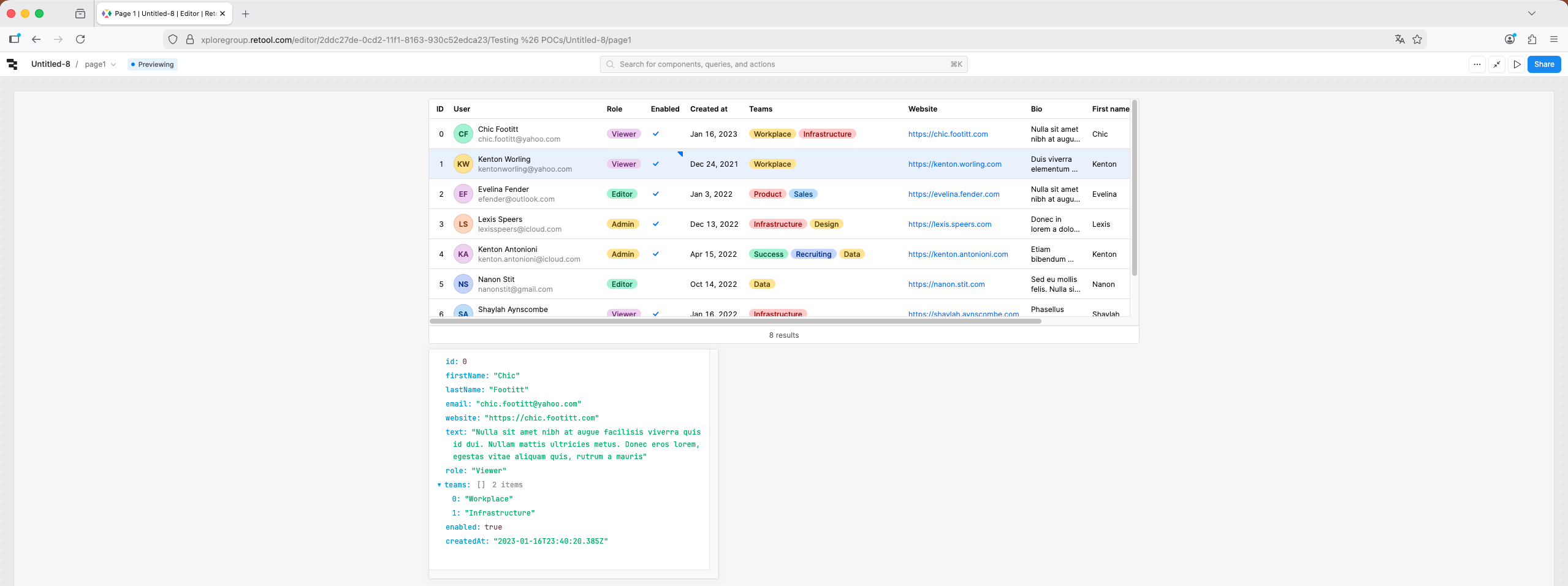Open the more options ellipsis menu
Viewport: 1568px width, 586px height.
click(x=1477, y=64)
